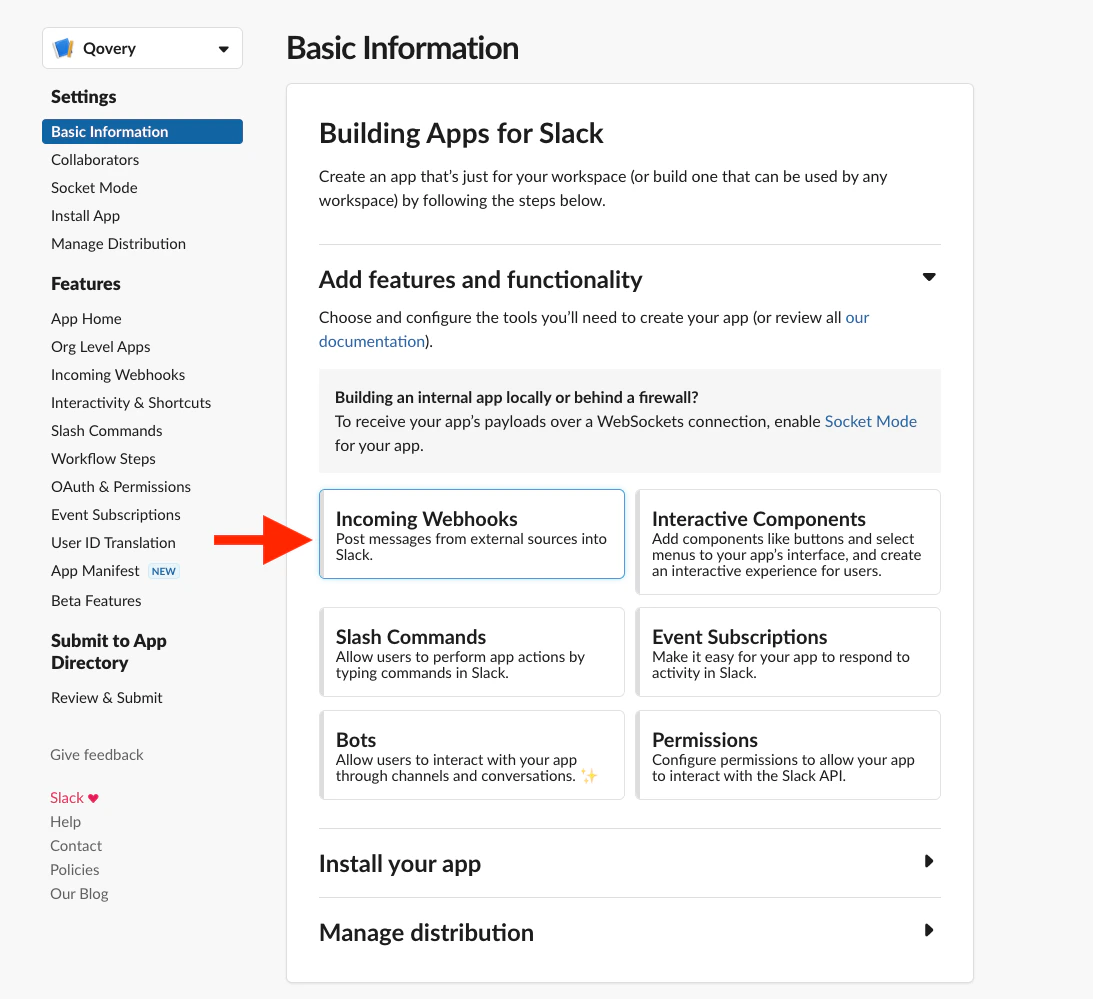Click Give feedback in the sidebar
The image size is (1093, 999).
[96, 754]
